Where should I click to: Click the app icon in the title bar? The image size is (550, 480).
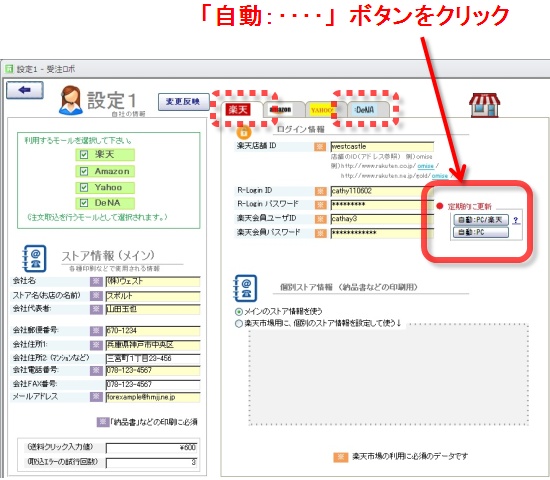[x=9, y=69]
